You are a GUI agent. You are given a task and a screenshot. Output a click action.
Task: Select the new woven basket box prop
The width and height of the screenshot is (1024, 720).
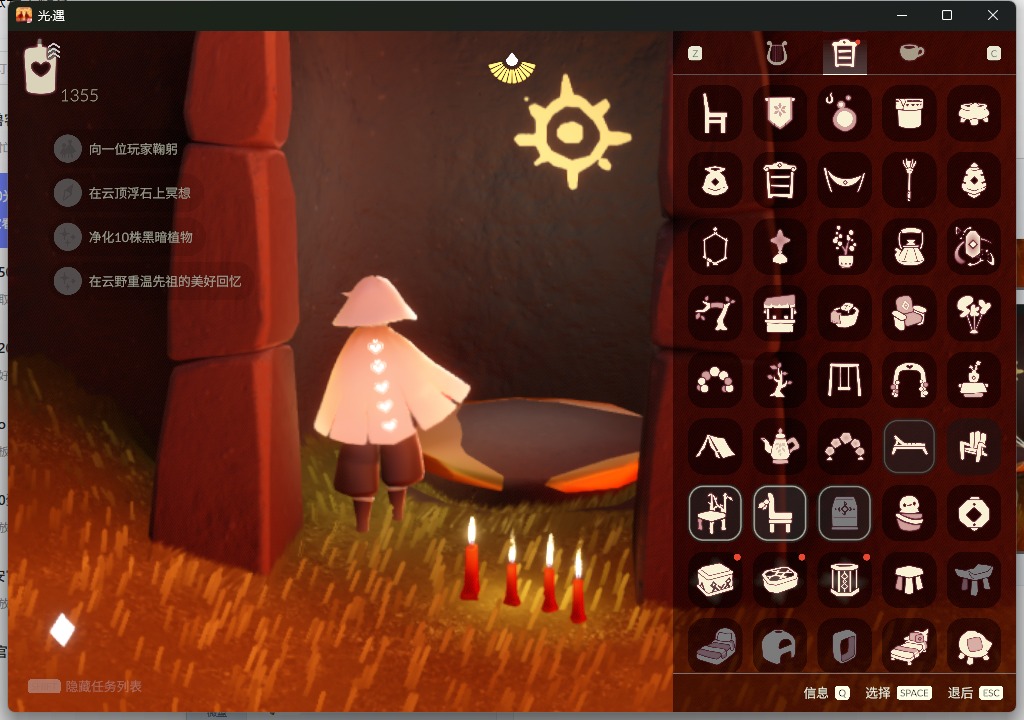[714, 580]
